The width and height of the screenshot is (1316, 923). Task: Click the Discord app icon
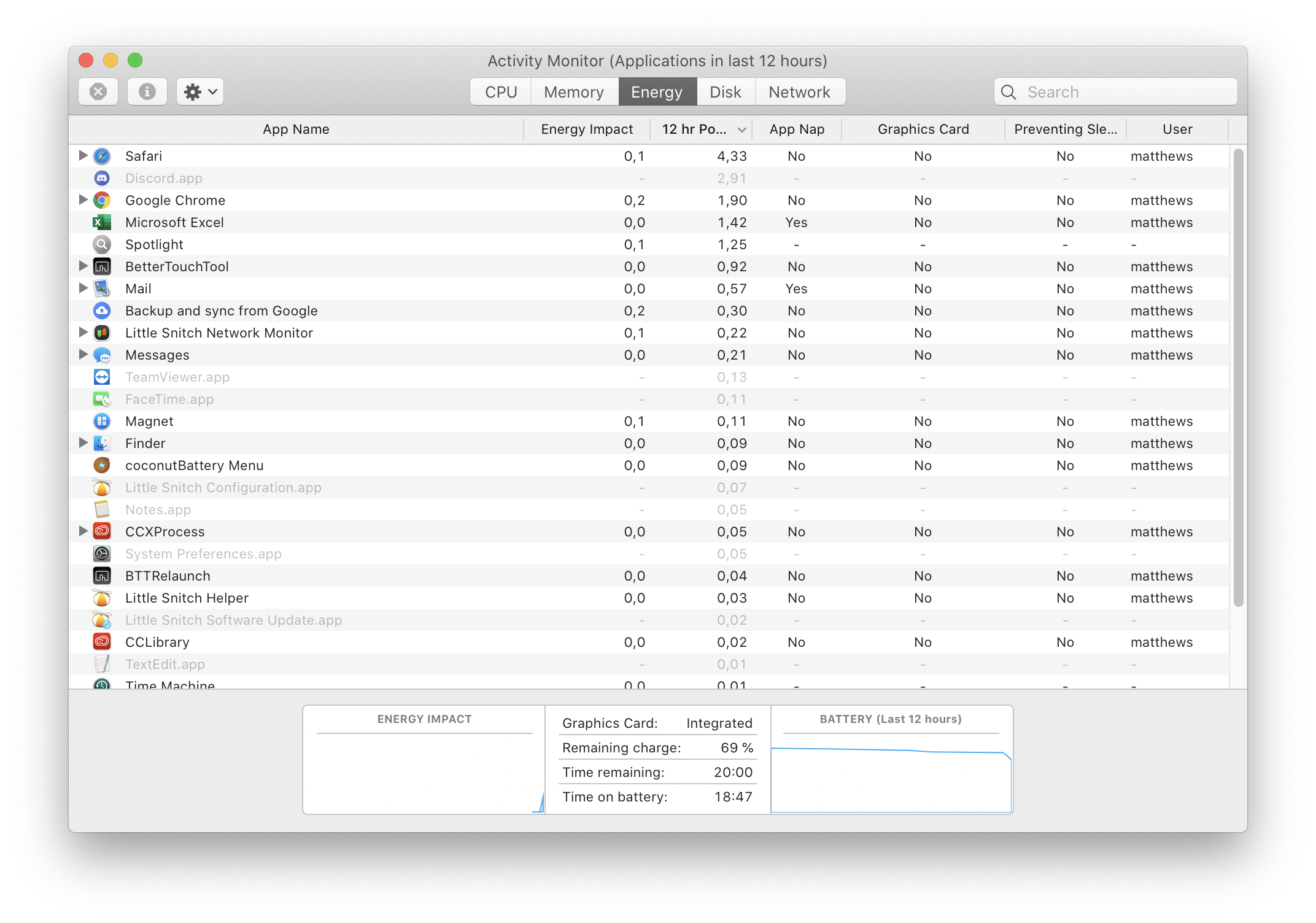coord(102,178)
